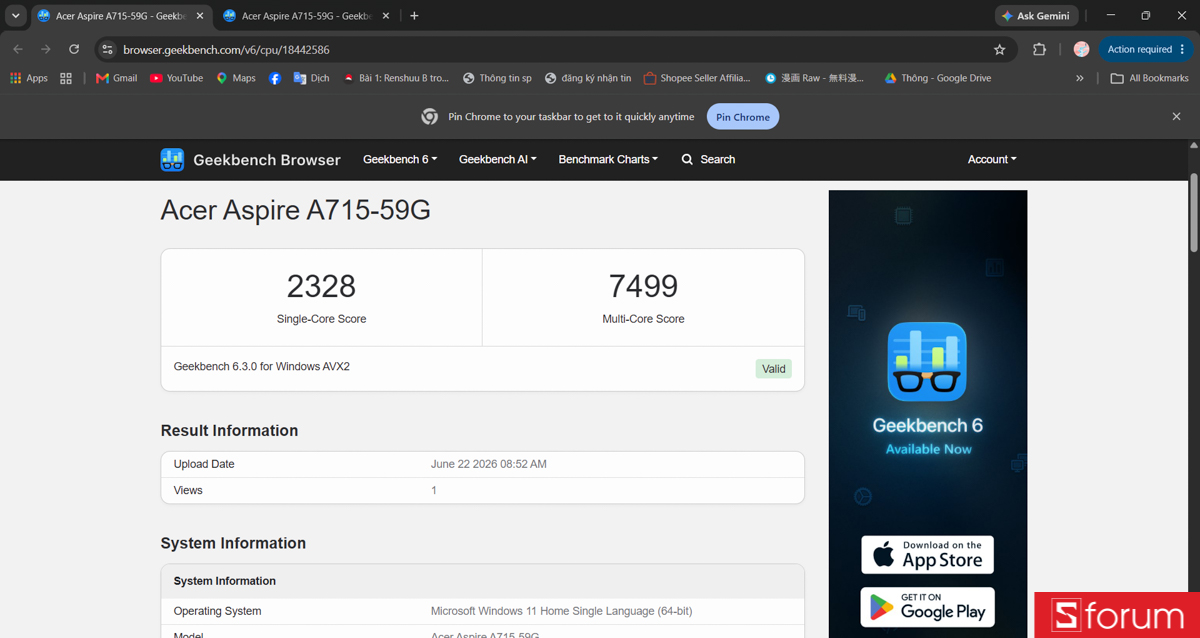
Task: Open the Gmail bookmark
Action: tap(117, 78)
